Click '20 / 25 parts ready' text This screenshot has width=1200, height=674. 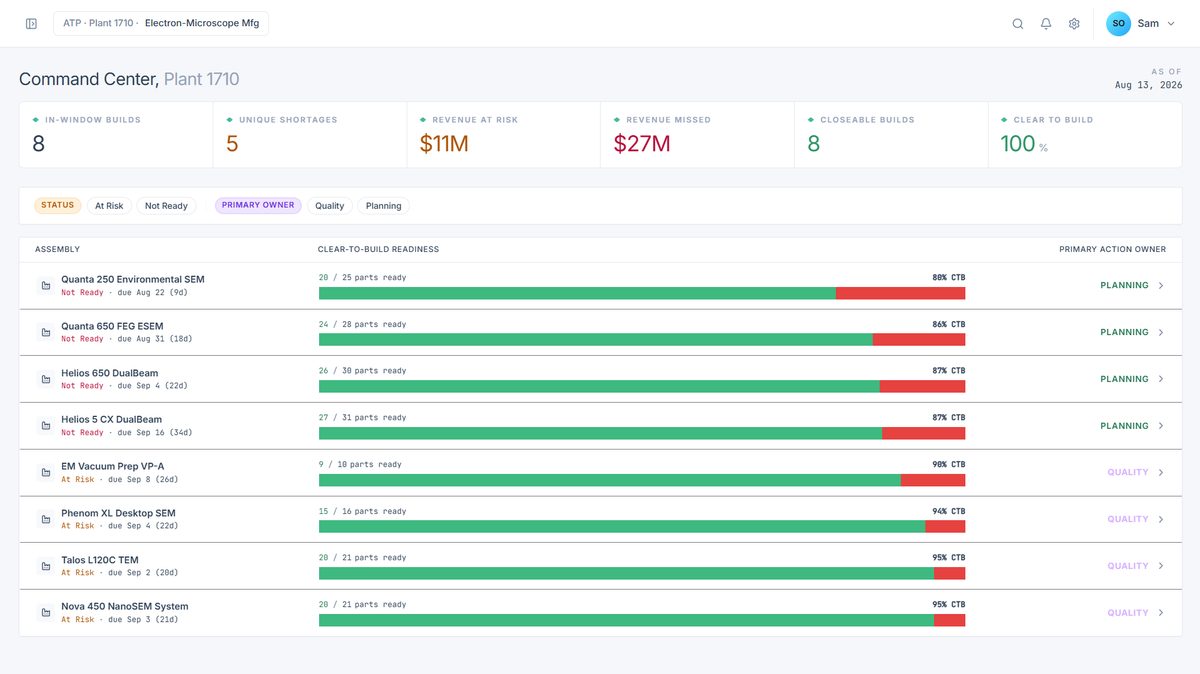coord(362,277)
